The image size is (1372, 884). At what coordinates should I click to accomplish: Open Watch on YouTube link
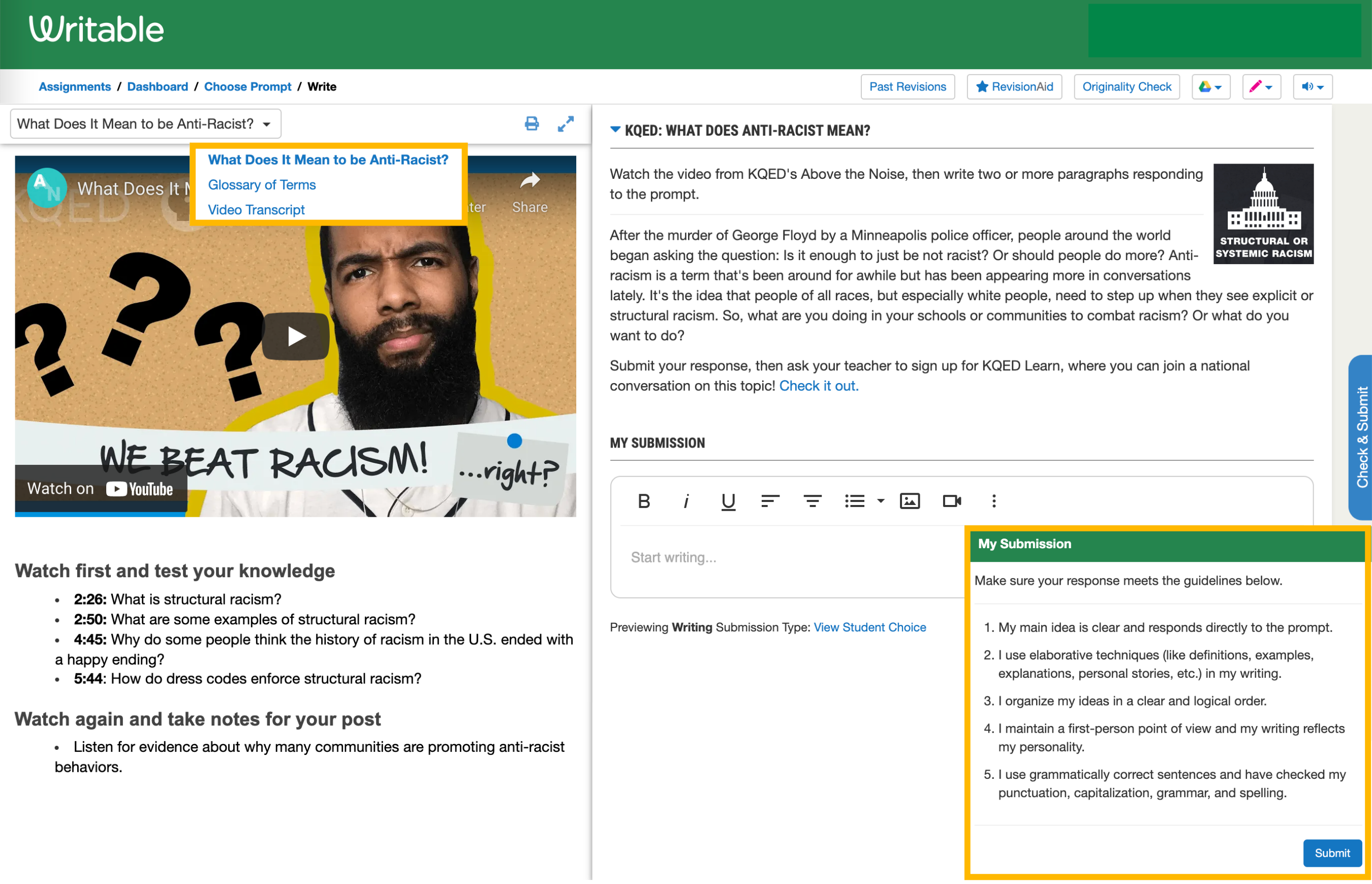pyautogui.click(x=101, y=489)
